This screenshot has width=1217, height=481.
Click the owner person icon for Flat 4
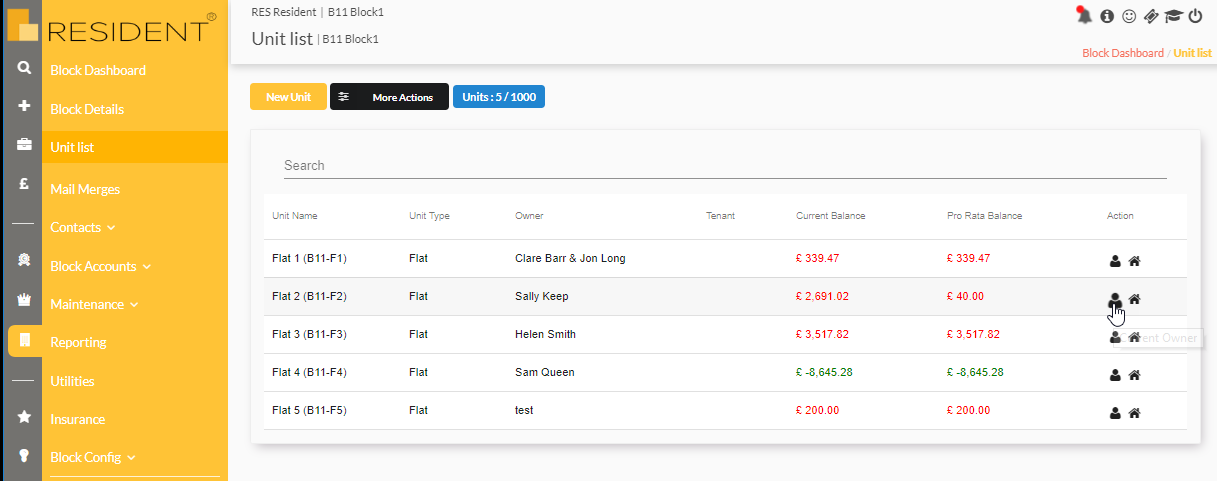coord(1115,375)
